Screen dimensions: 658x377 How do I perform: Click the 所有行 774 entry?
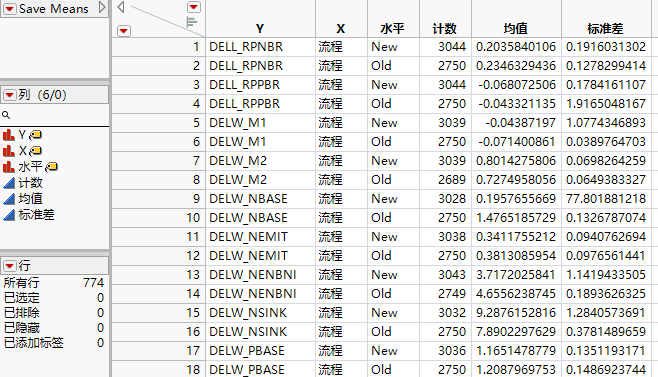click(x=54, y=283)
